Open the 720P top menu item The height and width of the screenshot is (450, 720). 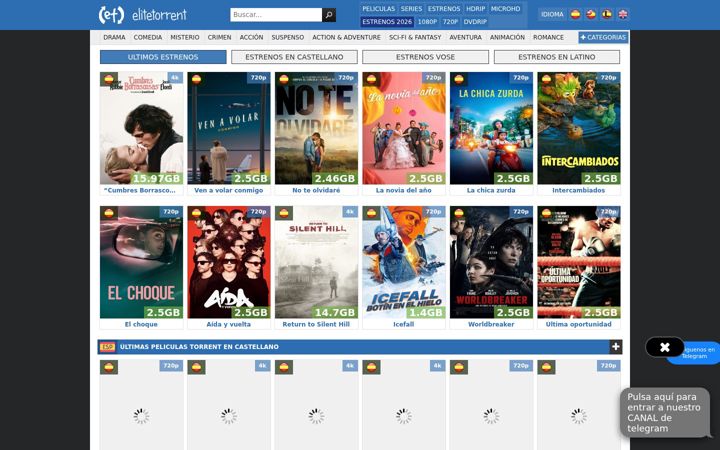[x=450, y=22]
